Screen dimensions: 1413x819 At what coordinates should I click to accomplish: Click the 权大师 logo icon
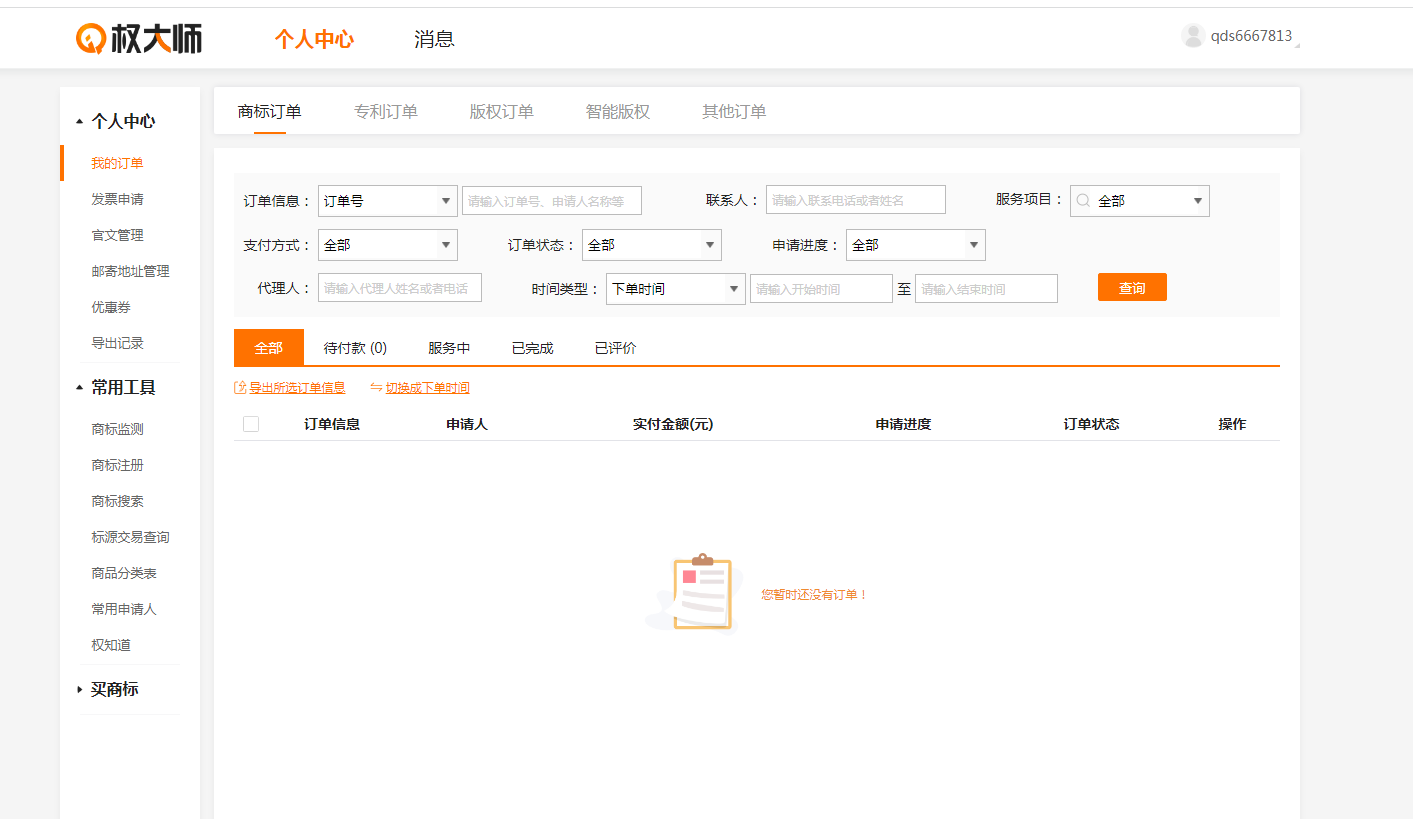pyautogui.click(x=91, y=39)
